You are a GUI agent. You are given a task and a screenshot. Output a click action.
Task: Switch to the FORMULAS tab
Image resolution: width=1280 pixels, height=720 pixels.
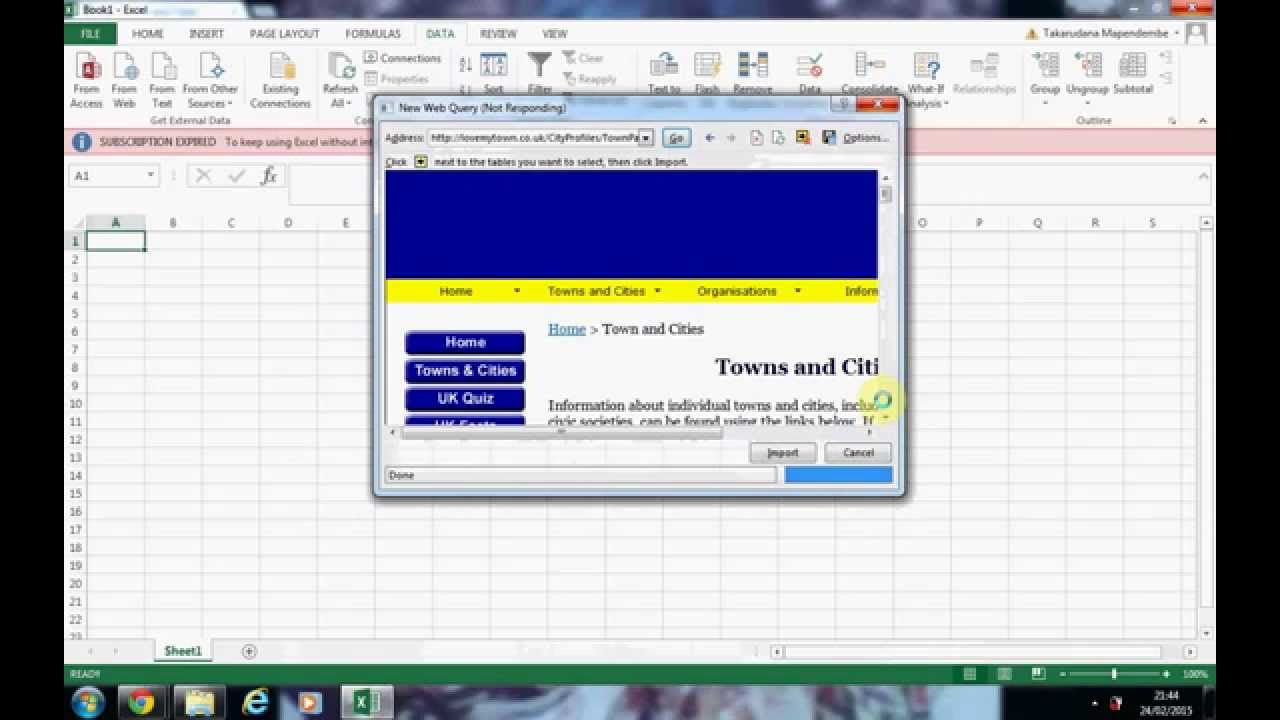point(373,34)
